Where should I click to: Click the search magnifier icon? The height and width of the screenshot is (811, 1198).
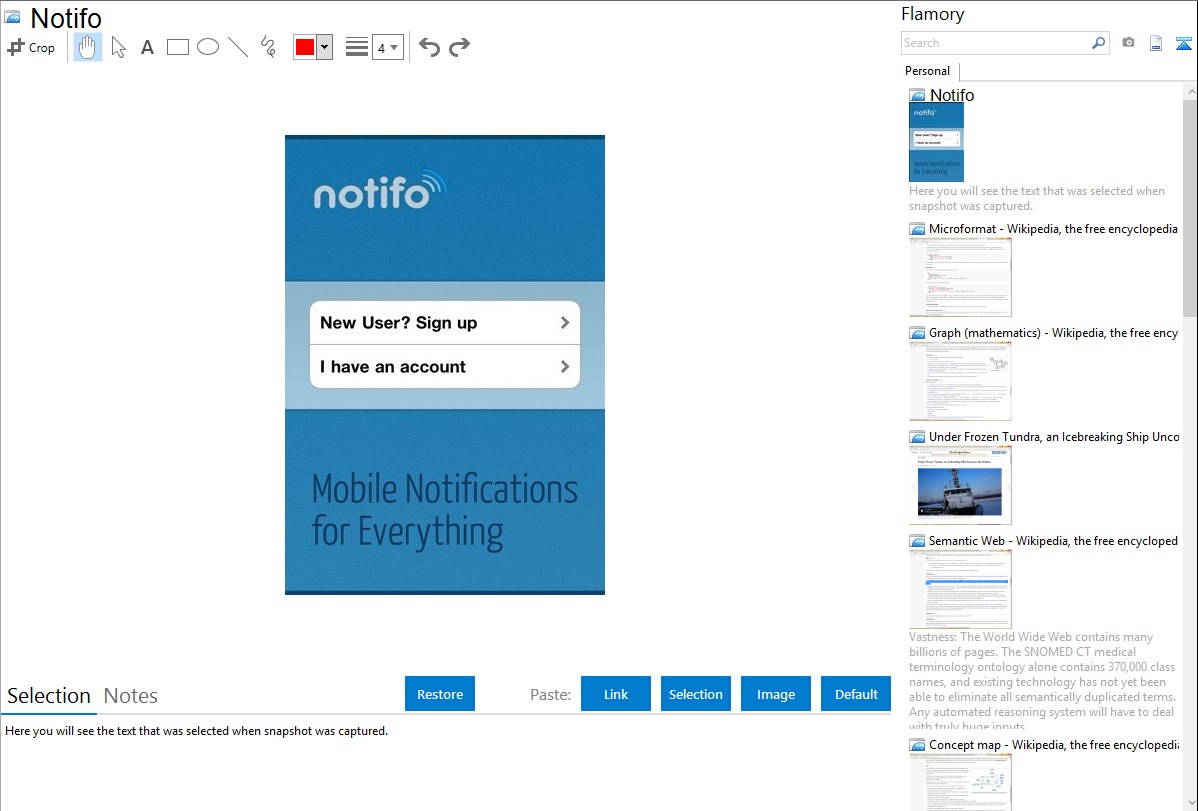point(1099,43)
